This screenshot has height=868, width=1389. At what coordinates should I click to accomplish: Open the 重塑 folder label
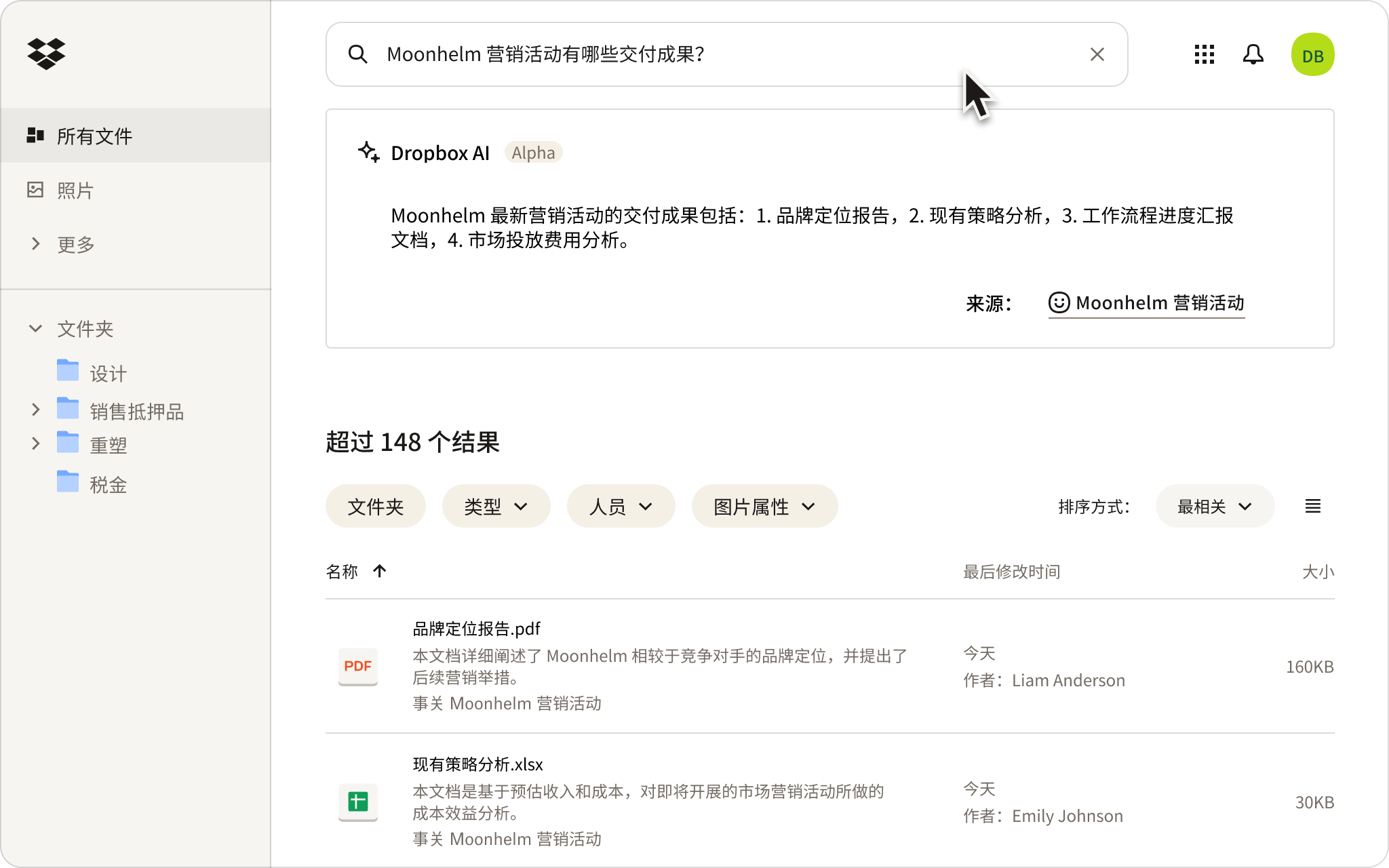pos(109,445)
